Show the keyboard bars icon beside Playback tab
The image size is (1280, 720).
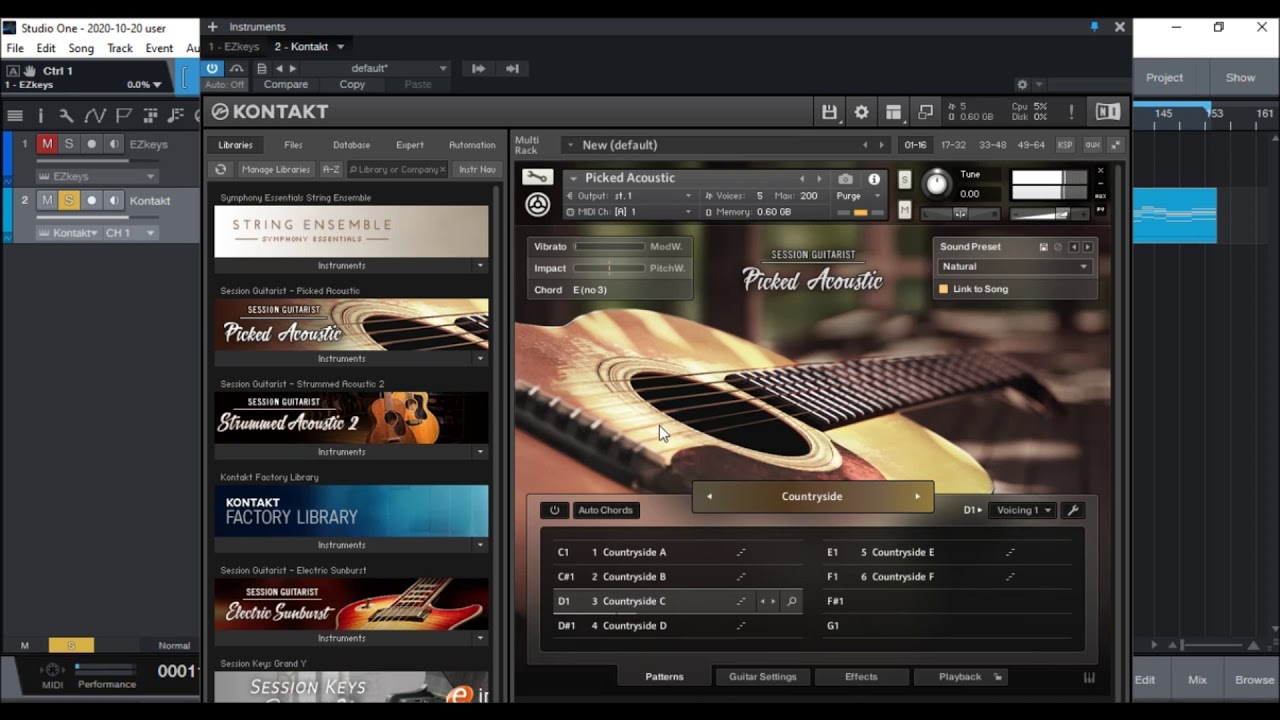coord(1089,678)
